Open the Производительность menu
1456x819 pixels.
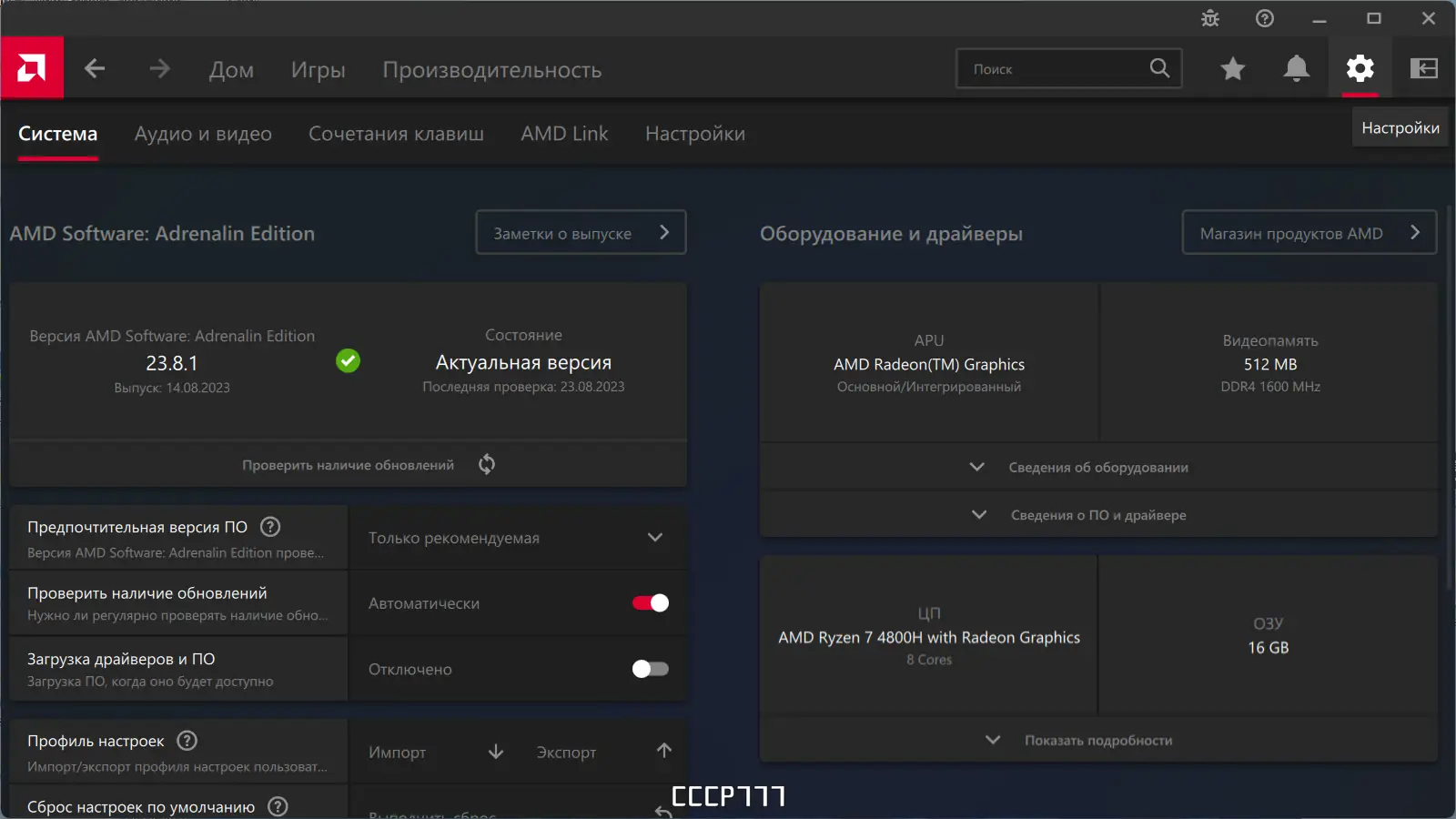tap(492, 70)
